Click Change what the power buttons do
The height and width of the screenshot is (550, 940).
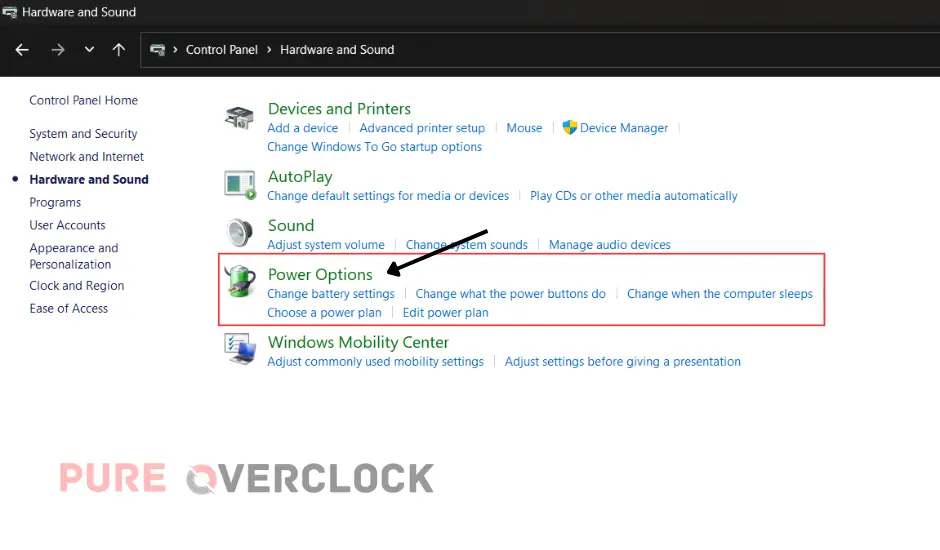(x=510, y=294)
